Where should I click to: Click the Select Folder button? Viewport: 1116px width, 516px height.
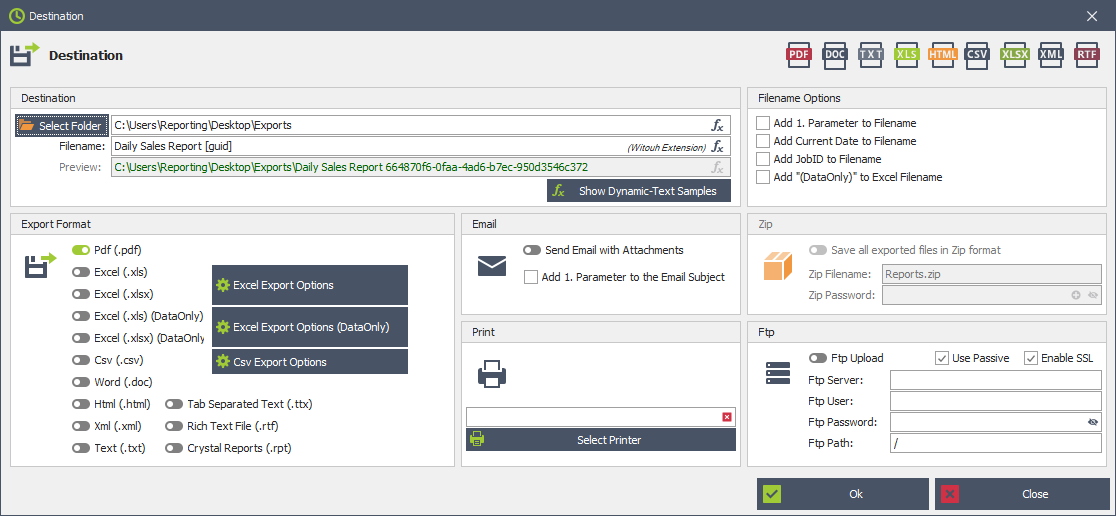62,125
